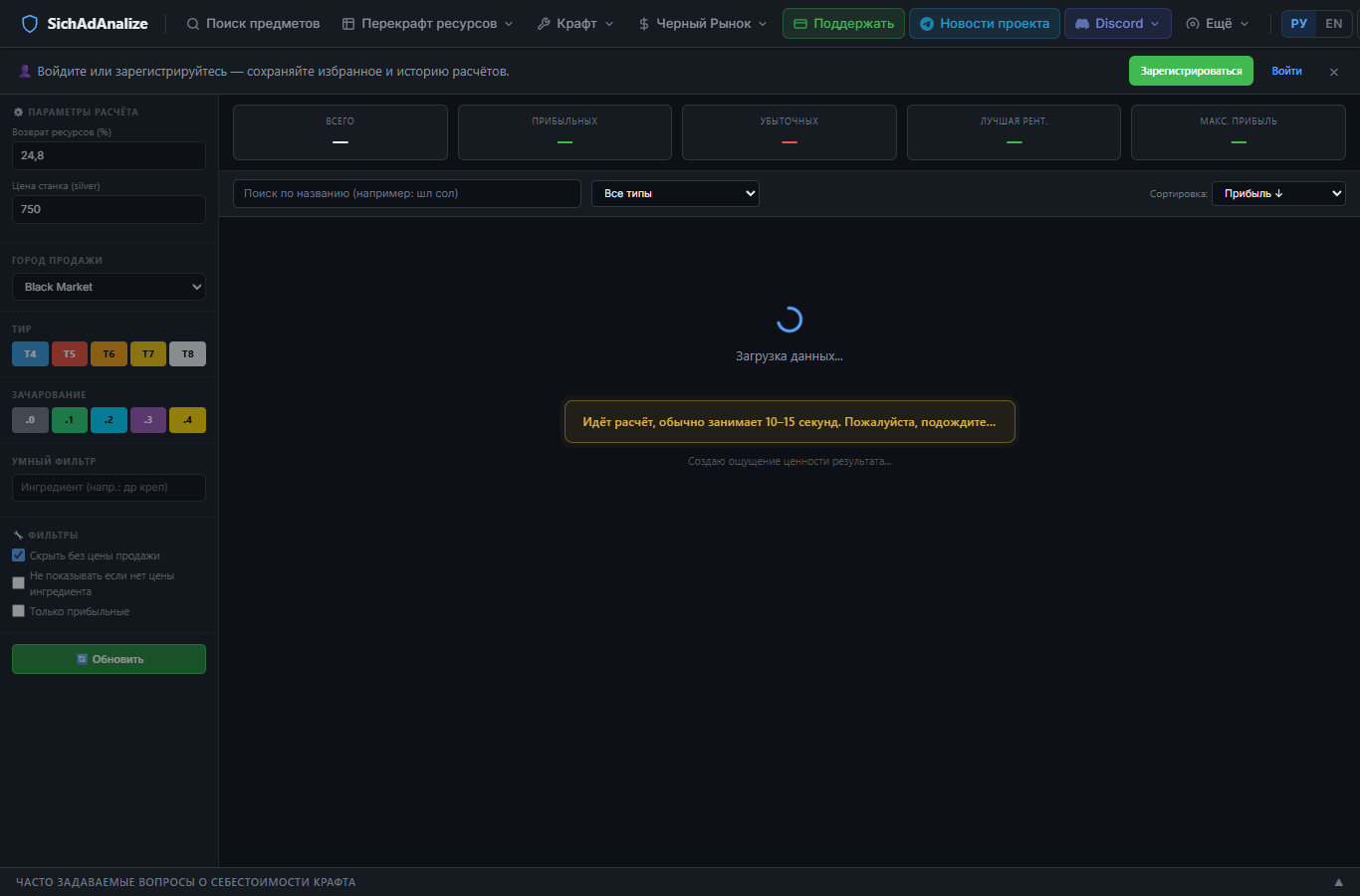Viewport: 1360px width, 896px height.
Task: Close the registration banner
Action: click(x=1334, y=72)
